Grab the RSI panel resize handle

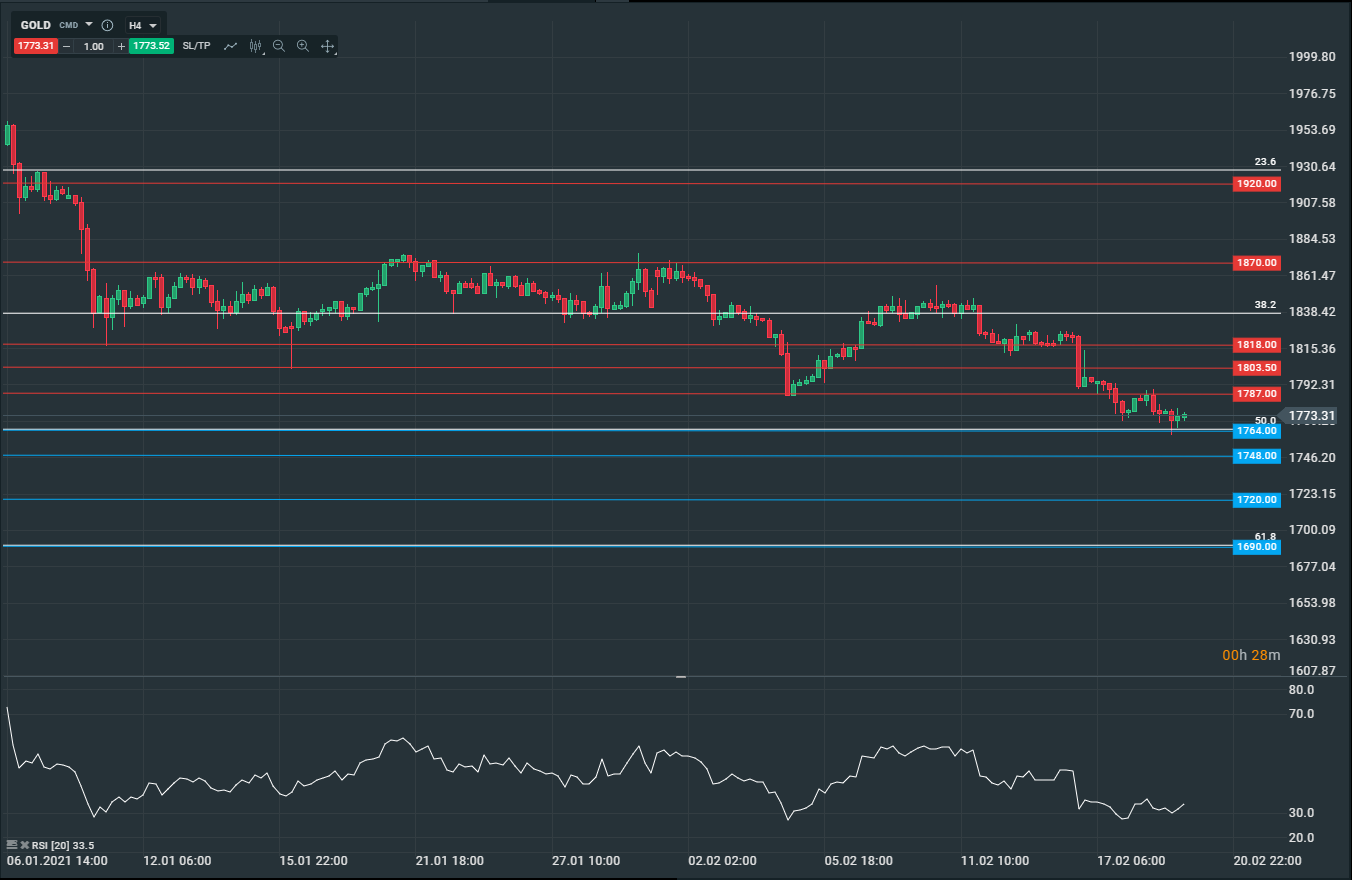(x=681, y=677)
